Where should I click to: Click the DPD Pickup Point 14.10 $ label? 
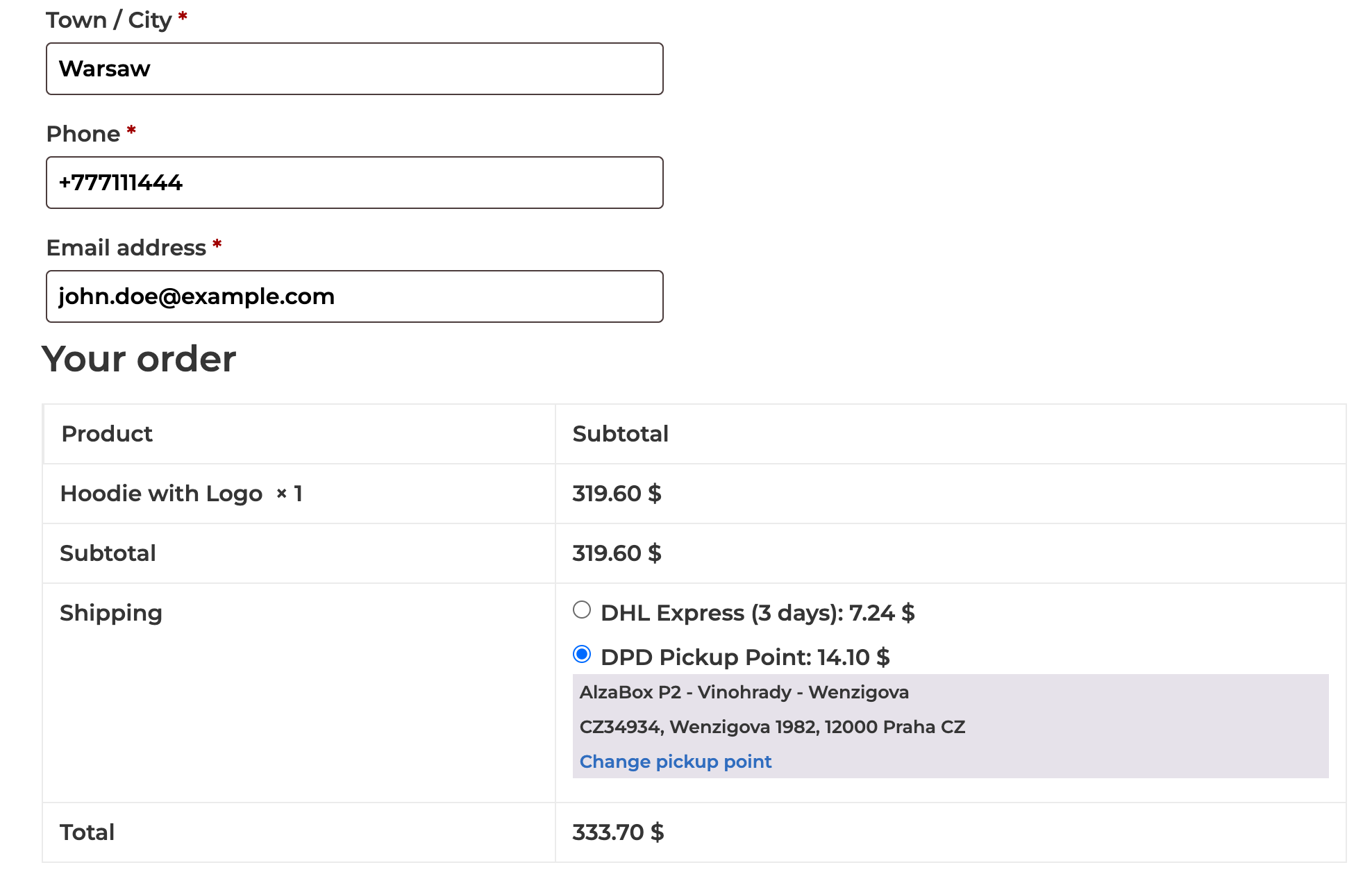(x=744, y=657)
